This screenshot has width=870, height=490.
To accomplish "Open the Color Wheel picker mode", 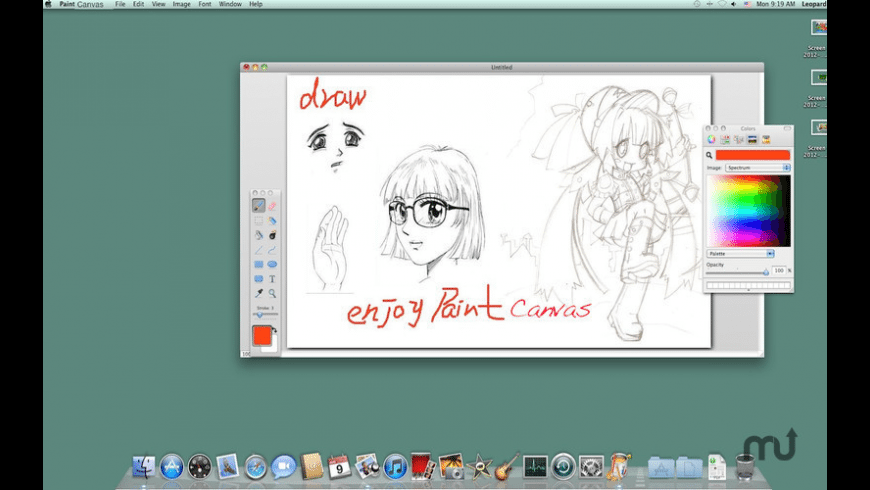I will [x=711, y=139].
